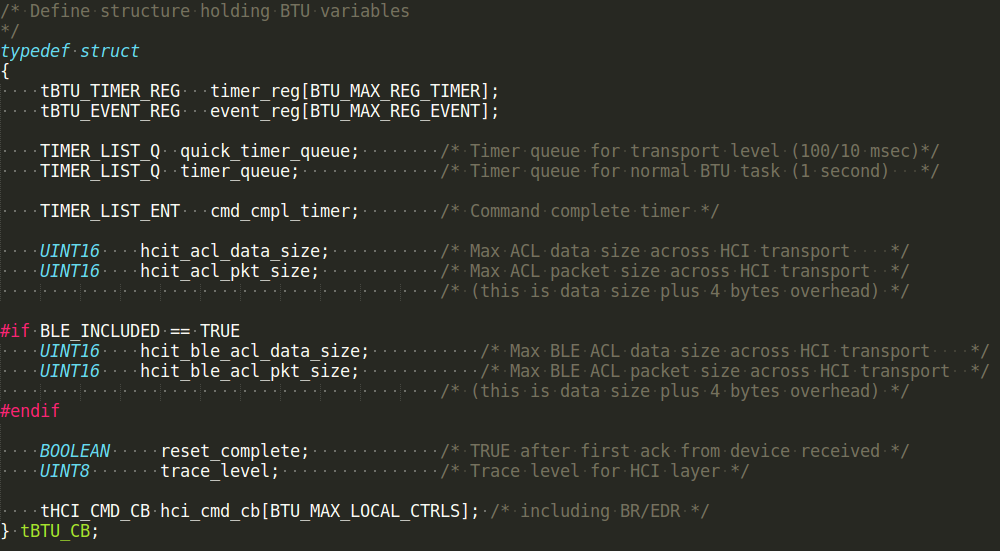Click the #if BLE_INCLUDED directive
The width and height of the screenshot is (1000, 551).
120,331
